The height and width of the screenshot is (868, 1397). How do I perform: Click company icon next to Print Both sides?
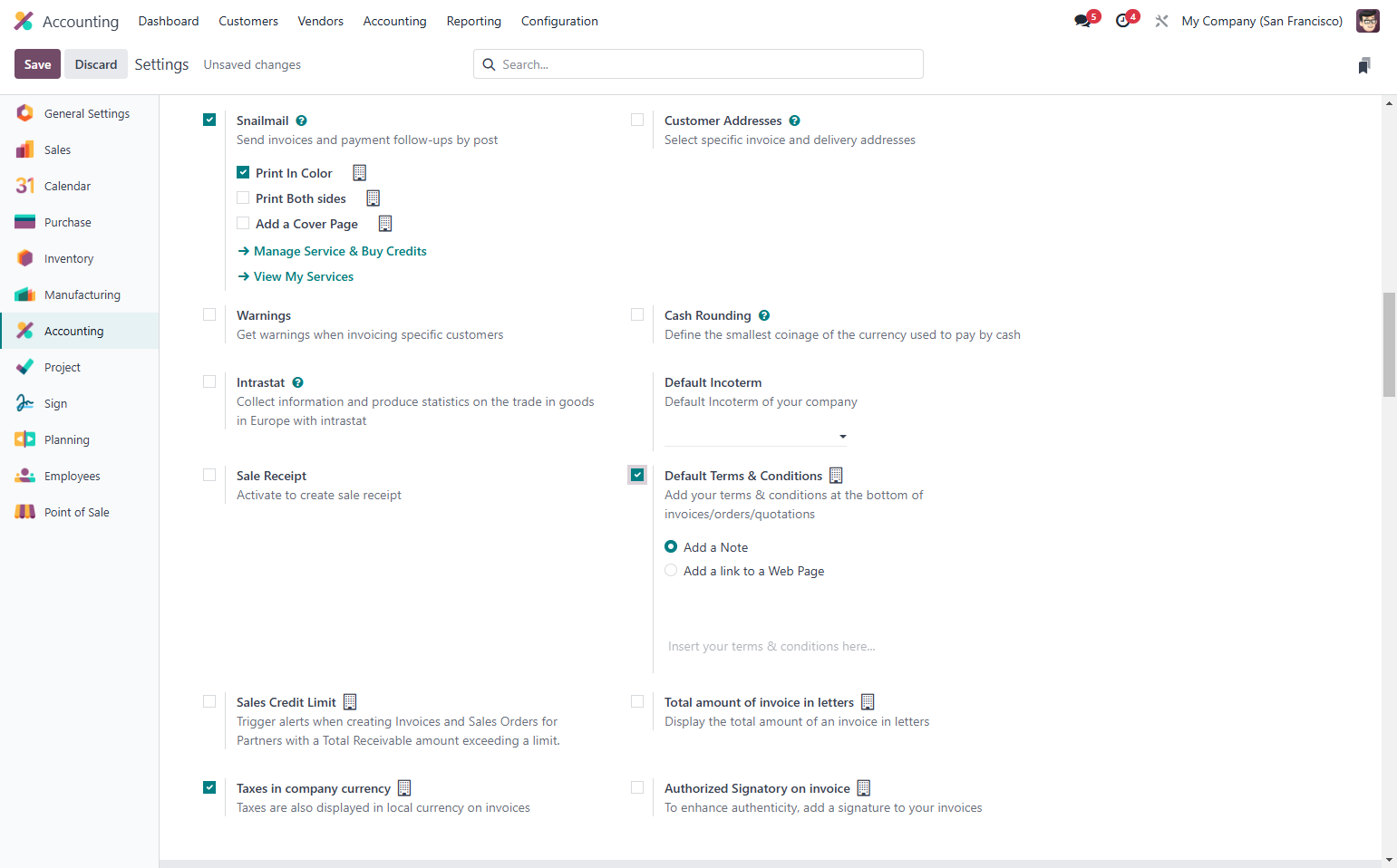[373, 198]
